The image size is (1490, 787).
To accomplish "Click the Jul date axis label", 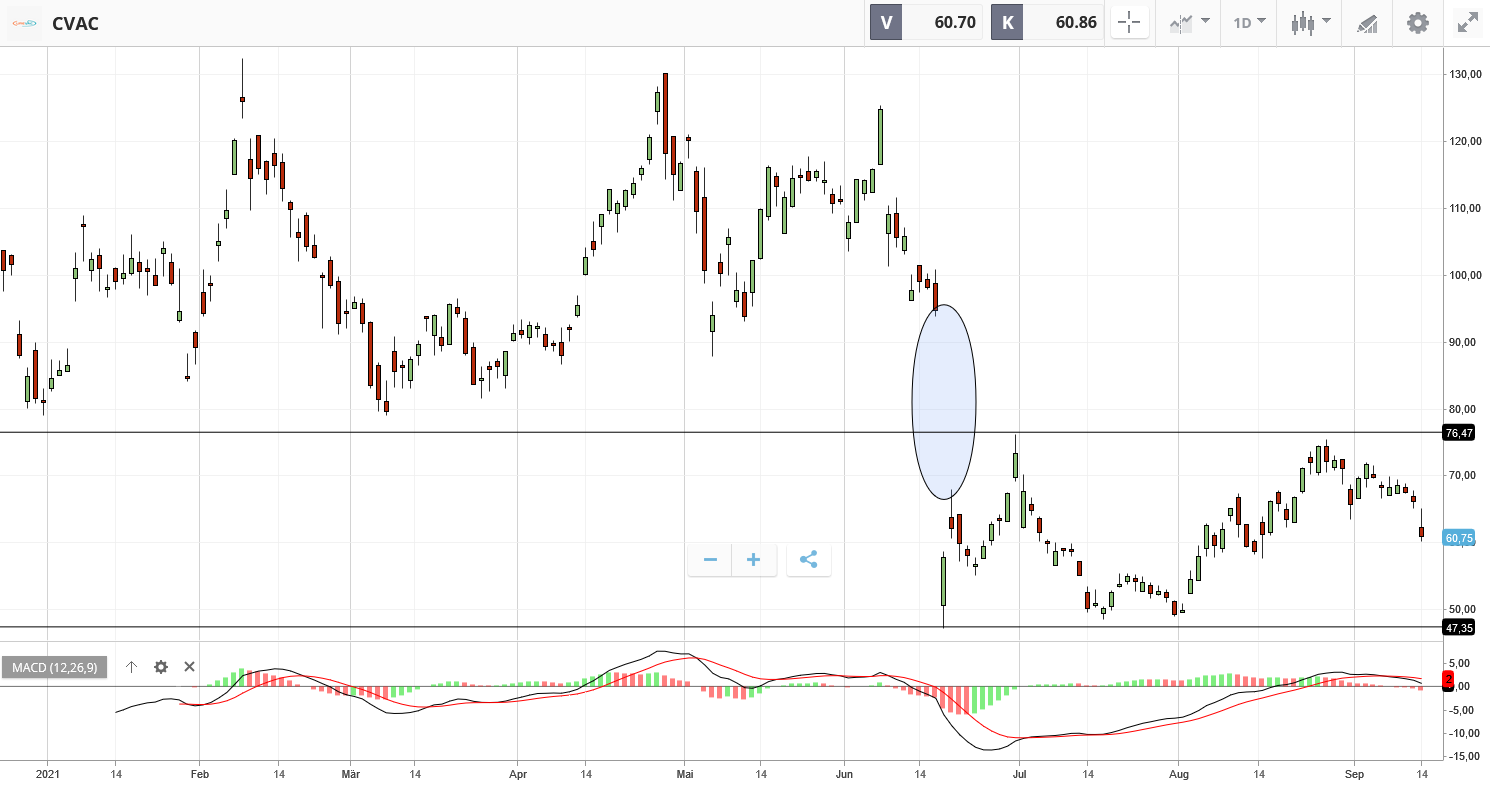I will (x=1019, y=774).
